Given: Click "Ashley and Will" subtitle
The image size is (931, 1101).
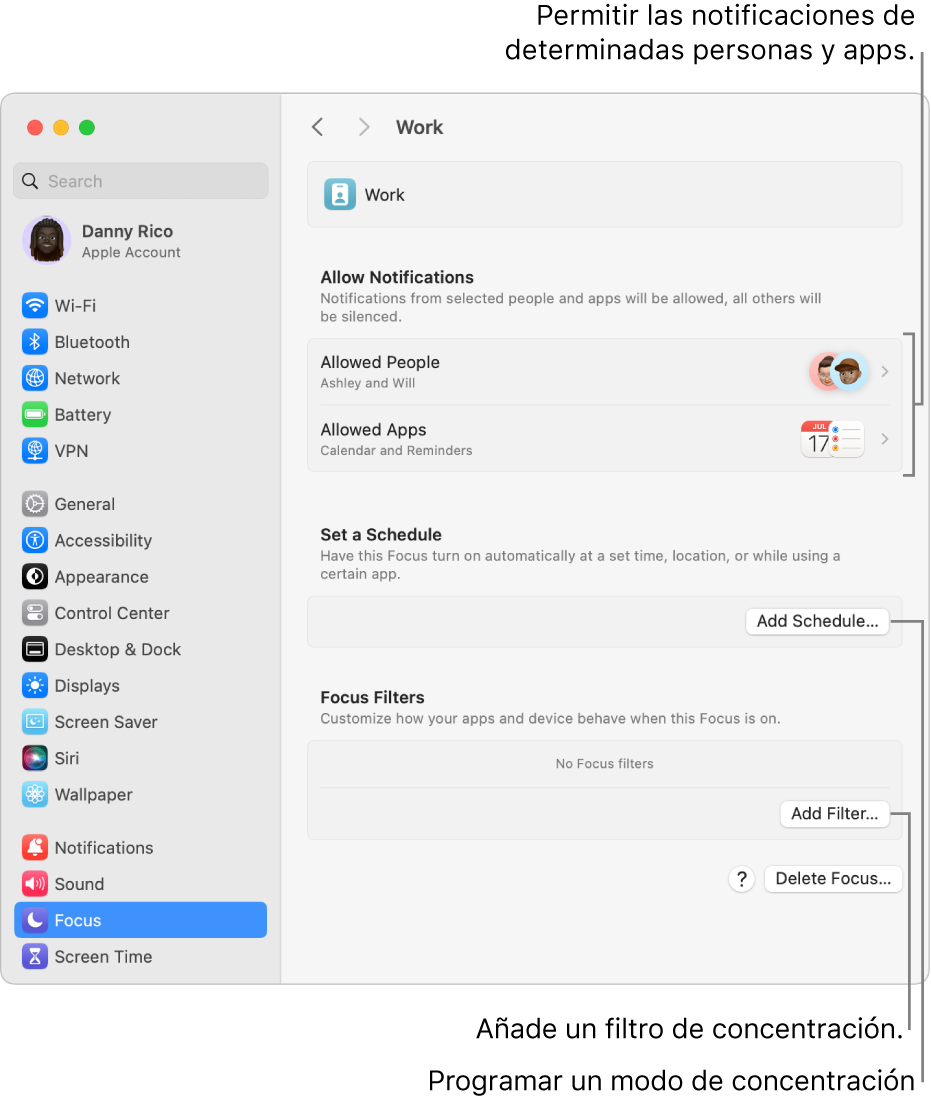Looking at the screenshot, I should tap(367, 383).
